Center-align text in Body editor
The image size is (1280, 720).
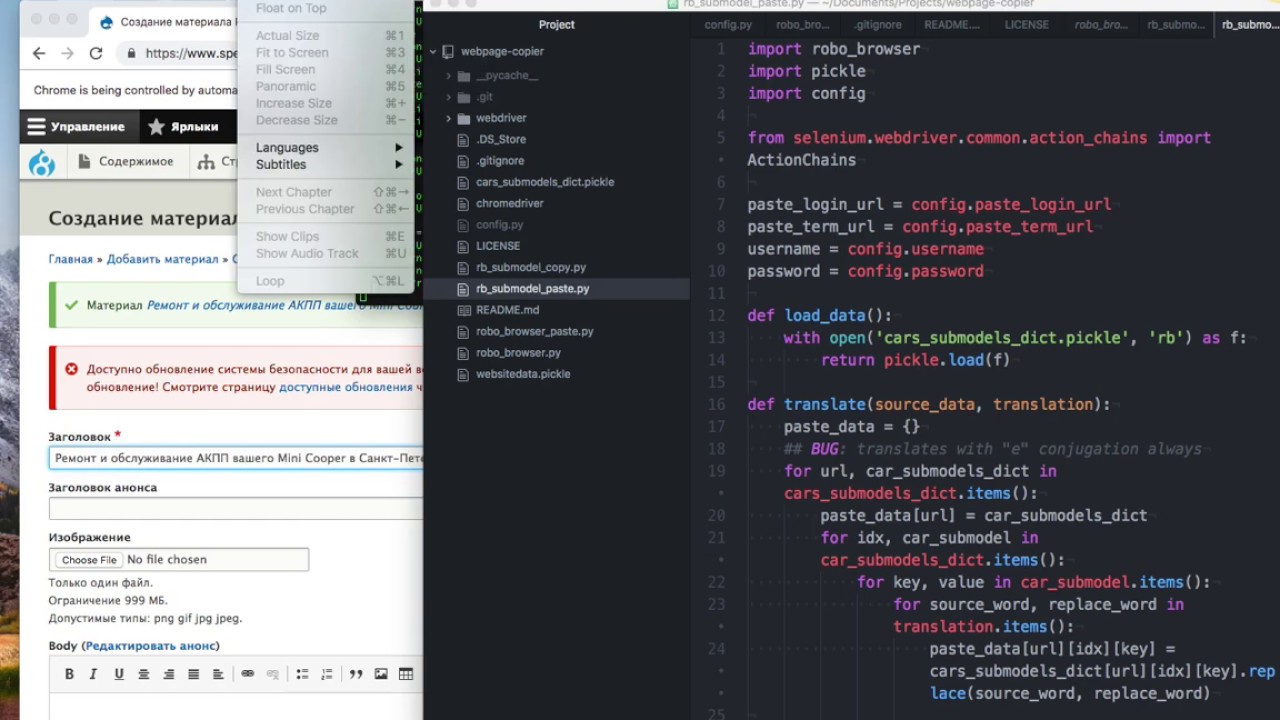click(144, 674)
